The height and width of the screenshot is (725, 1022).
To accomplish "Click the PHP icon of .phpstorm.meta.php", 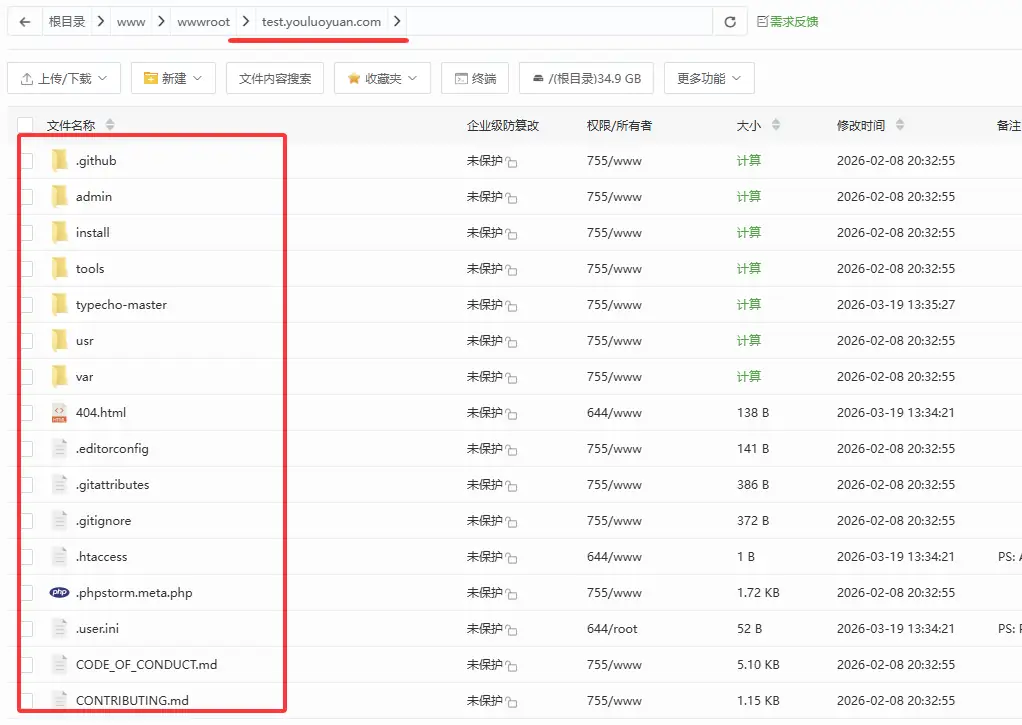I will click(60, 592).
